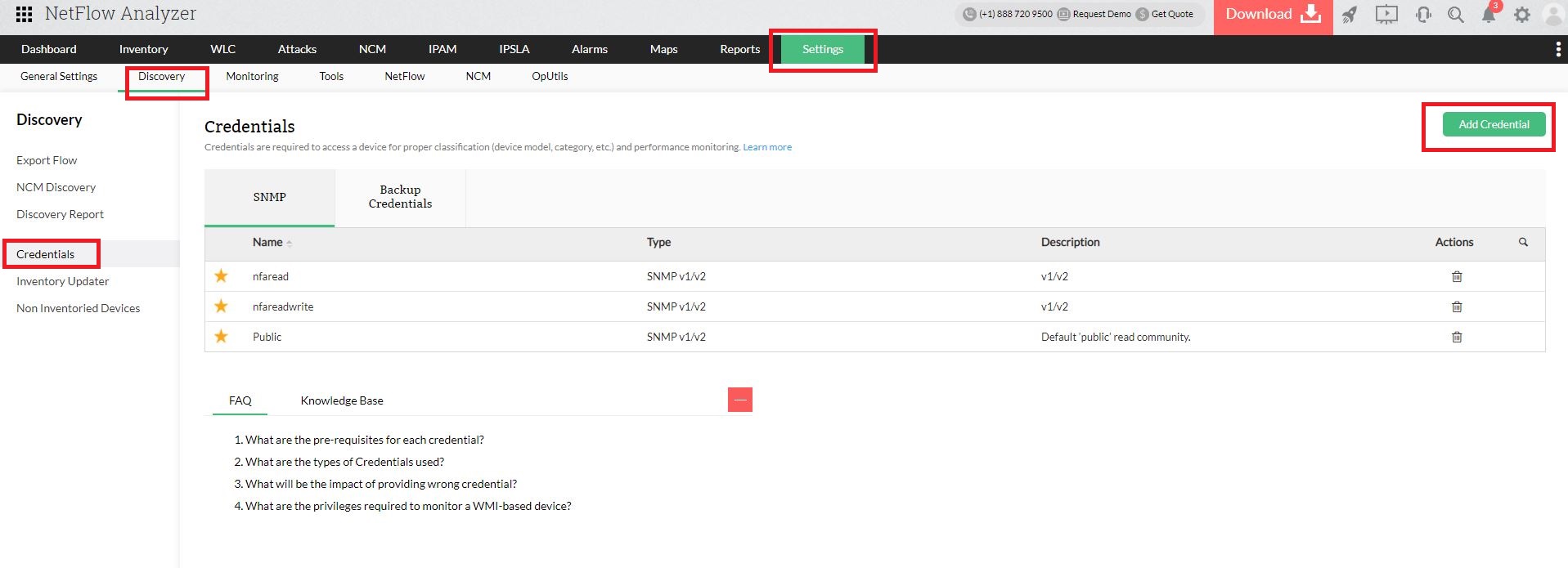Click the settings gear icon in the header

click(x=1522, y=14)
